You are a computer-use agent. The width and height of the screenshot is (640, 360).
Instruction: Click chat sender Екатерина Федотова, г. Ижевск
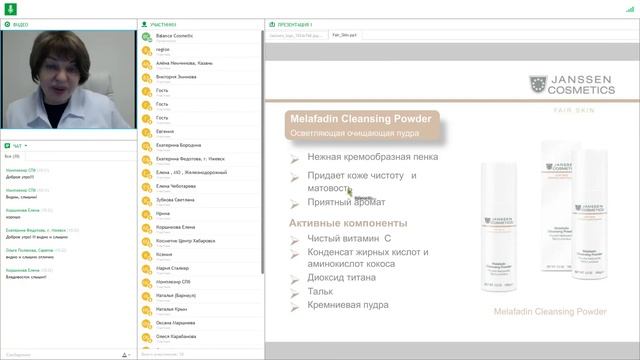click(36, 230)
